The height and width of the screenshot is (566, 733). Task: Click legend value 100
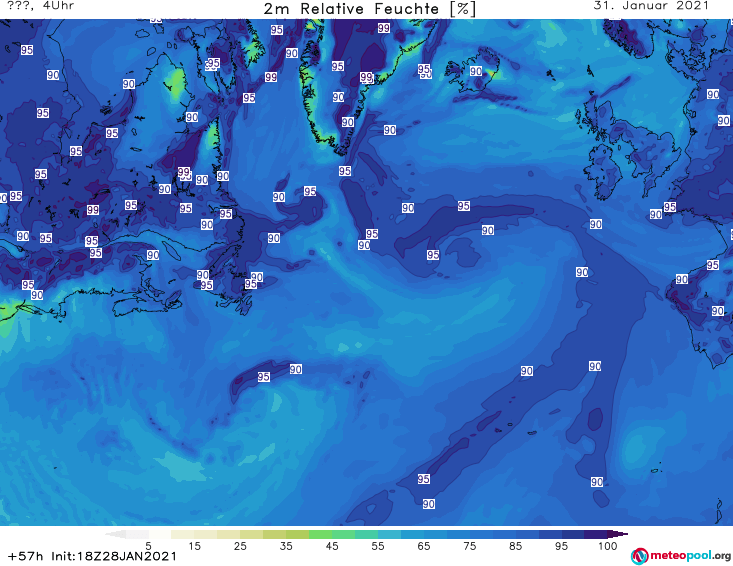[608, 546]
